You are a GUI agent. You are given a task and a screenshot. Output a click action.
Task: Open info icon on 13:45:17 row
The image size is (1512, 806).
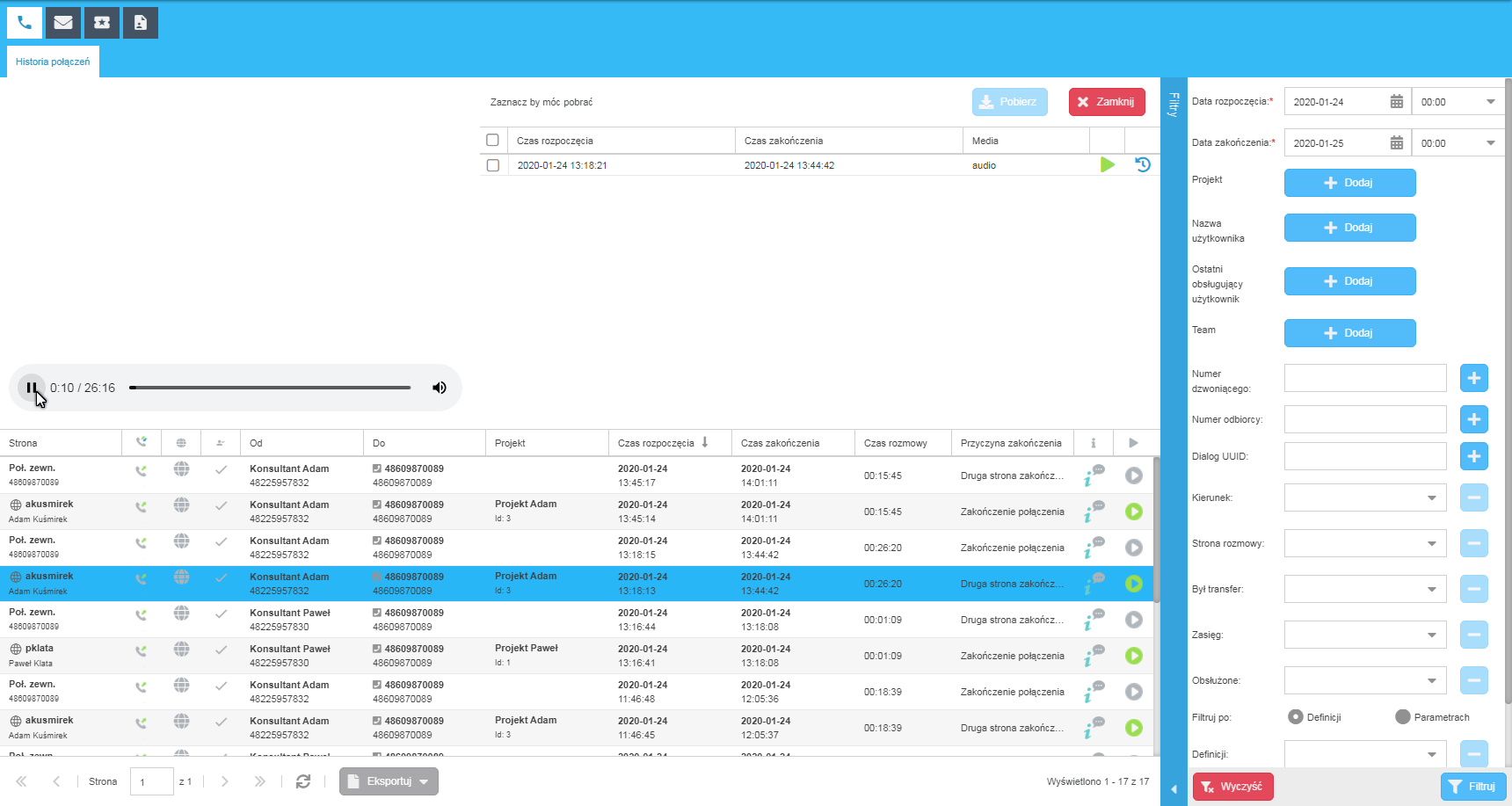[1094, 476]
